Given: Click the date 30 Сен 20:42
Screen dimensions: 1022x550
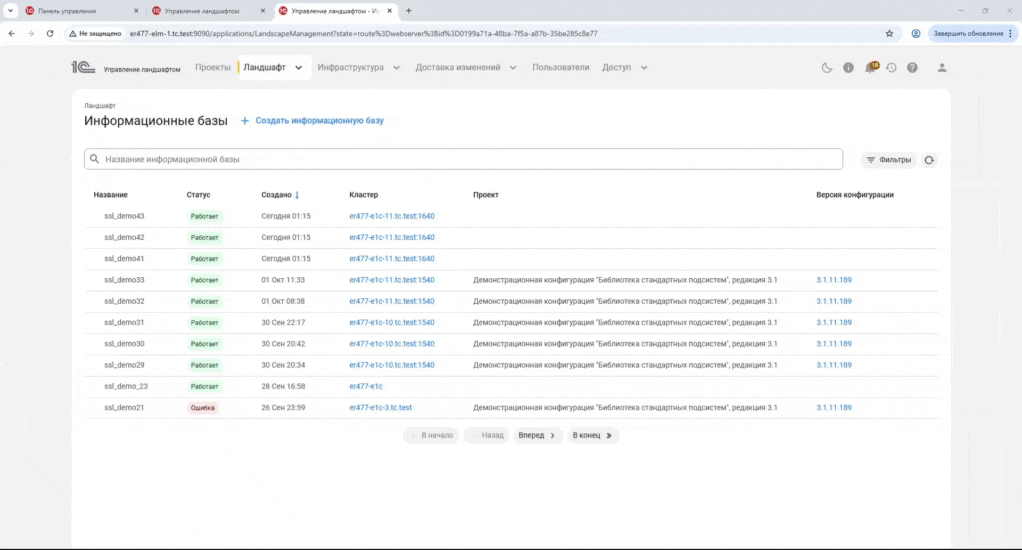Looking at the screenshot, I should (283, 343).
